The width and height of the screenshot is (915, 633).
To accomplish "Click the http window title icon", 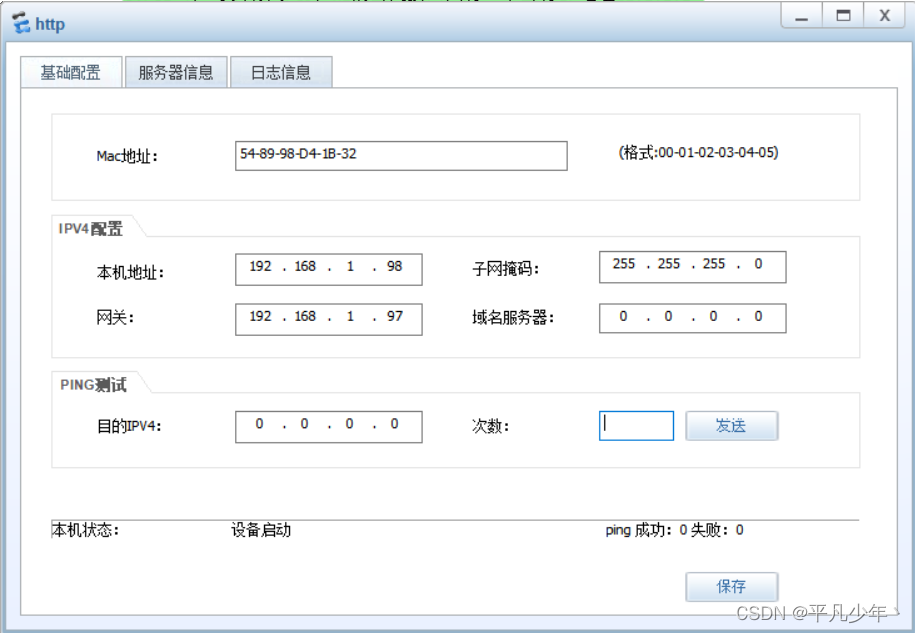I will point(21,24).
